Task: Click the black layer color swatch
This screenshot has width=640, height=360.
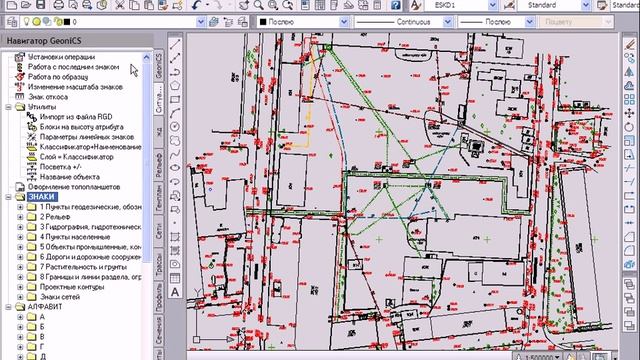Action: click(67, 22)
